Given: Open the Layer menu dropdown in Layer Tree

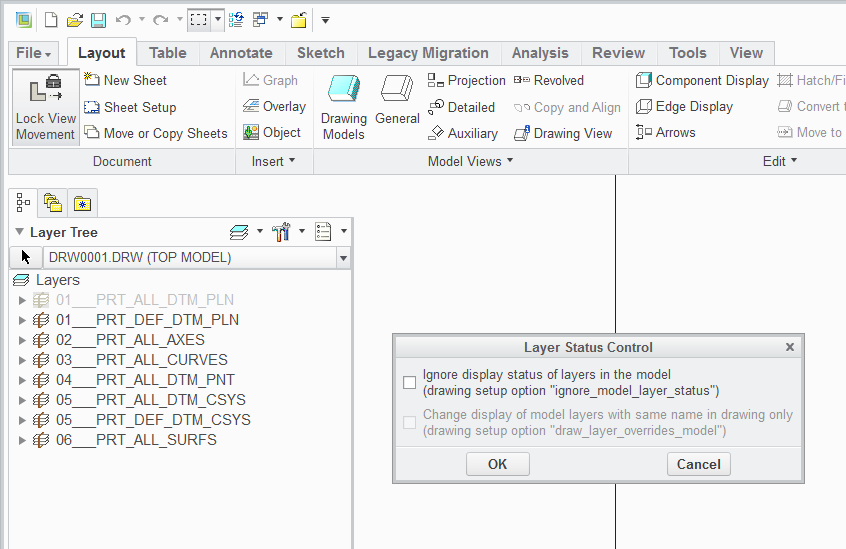Looking at the screenshot, I should pyautogui.click(x=245, y=232).
